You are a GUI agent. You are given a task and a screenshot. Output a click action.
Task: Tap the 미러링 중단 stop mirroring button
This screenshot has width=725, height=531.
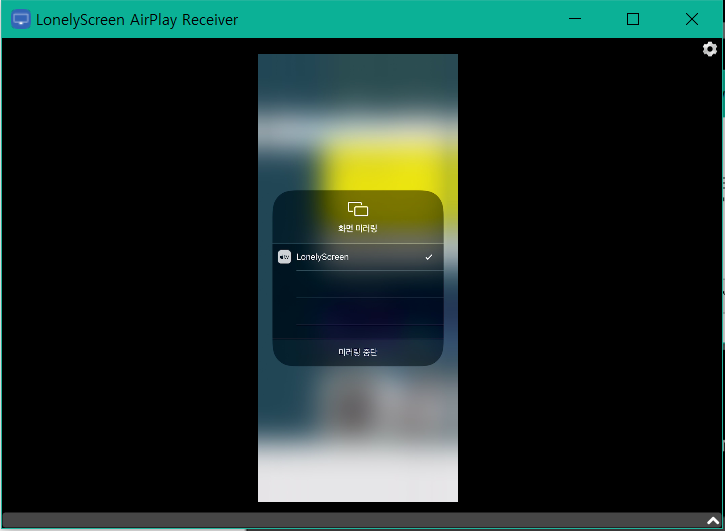358,352
